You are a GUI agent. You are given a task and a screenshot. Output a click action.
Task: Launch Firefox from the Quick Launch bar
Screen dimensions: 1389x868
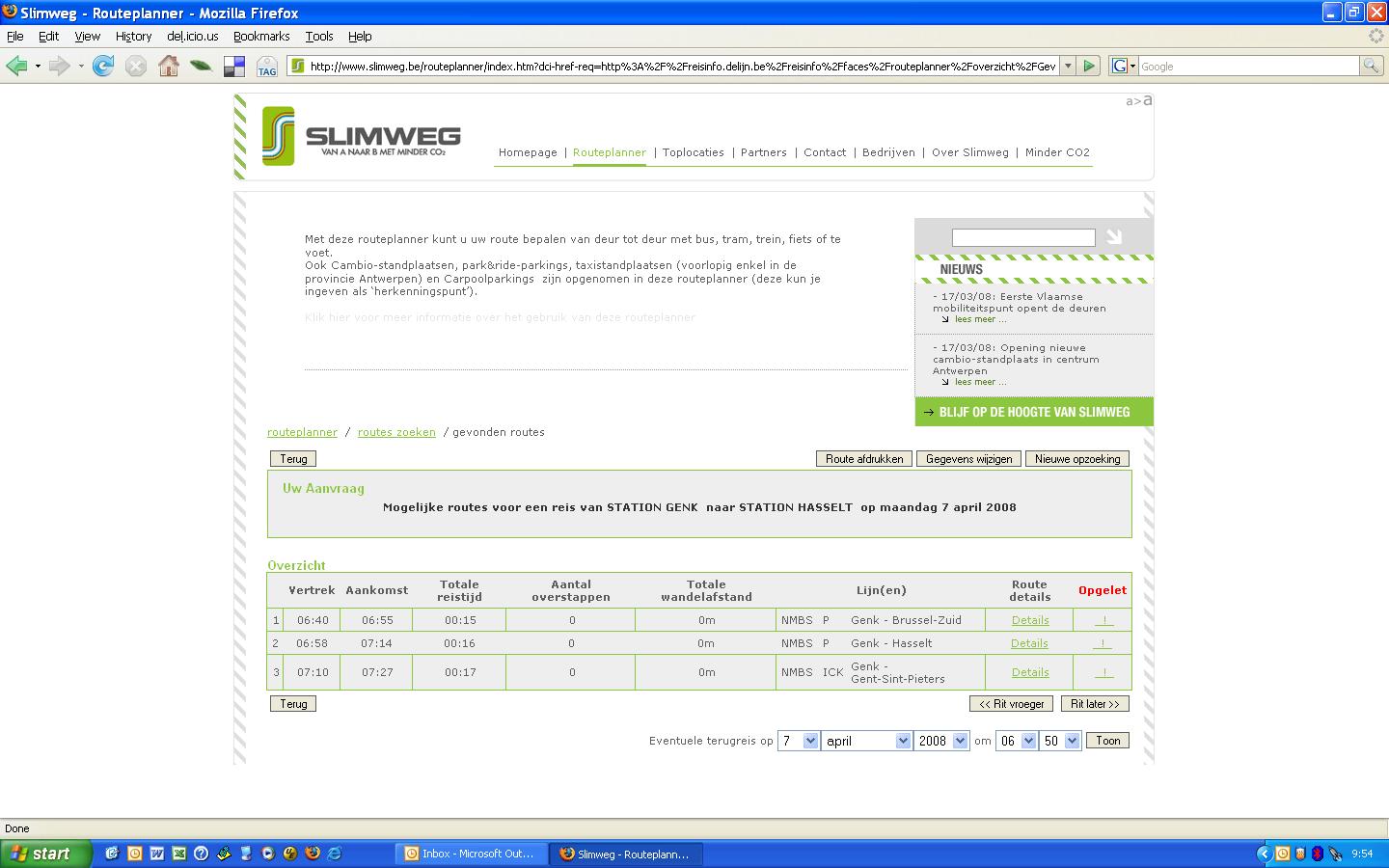pos(312,854)
